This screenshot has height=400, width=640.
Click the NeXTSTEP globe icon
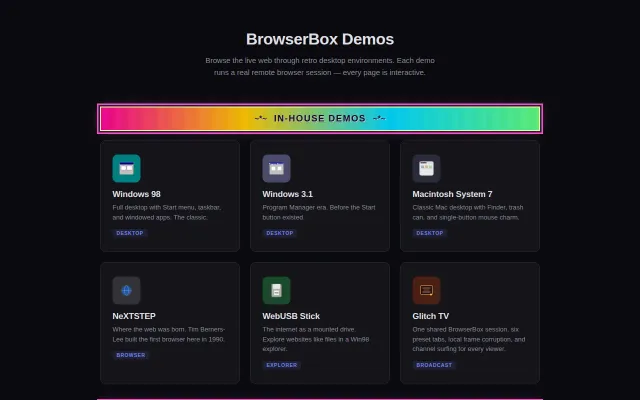[127, 290]
